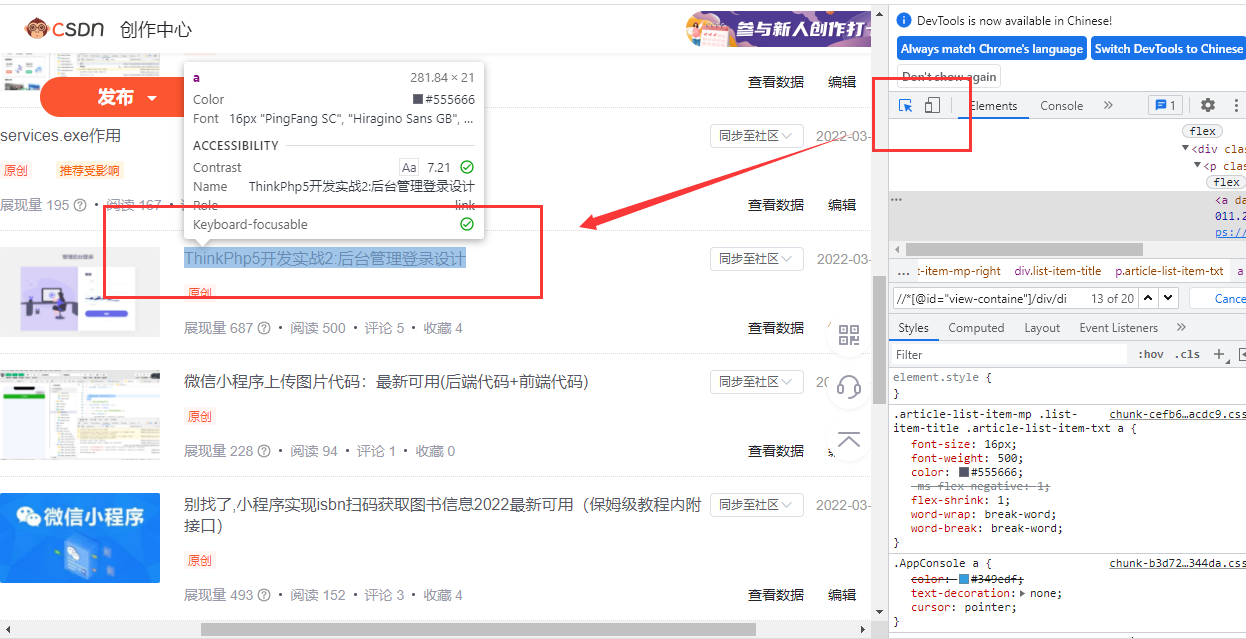This screenshot has width=1246, height=639.
Task: Expand text-decoration shorthand triangle
Action: coord(1022,593)
